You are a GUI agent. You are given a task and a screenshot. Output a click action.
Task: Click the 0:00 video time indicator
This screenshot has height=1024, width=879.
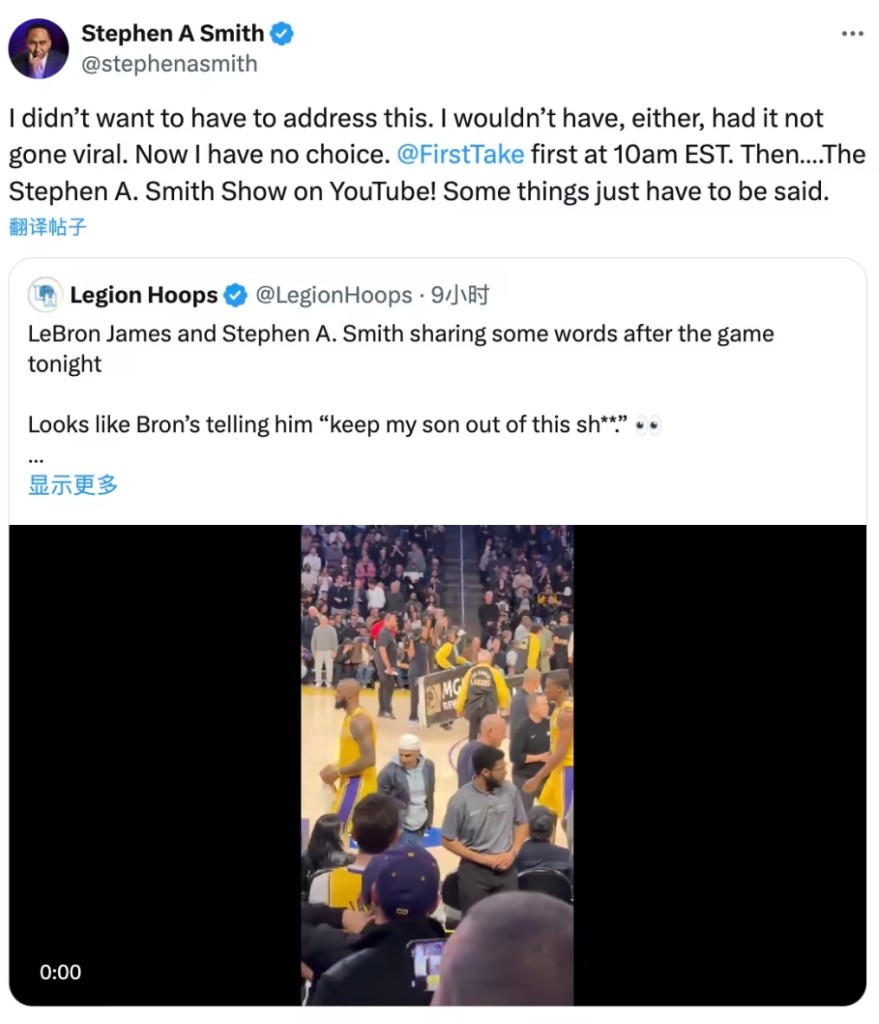tap(60, 971)
